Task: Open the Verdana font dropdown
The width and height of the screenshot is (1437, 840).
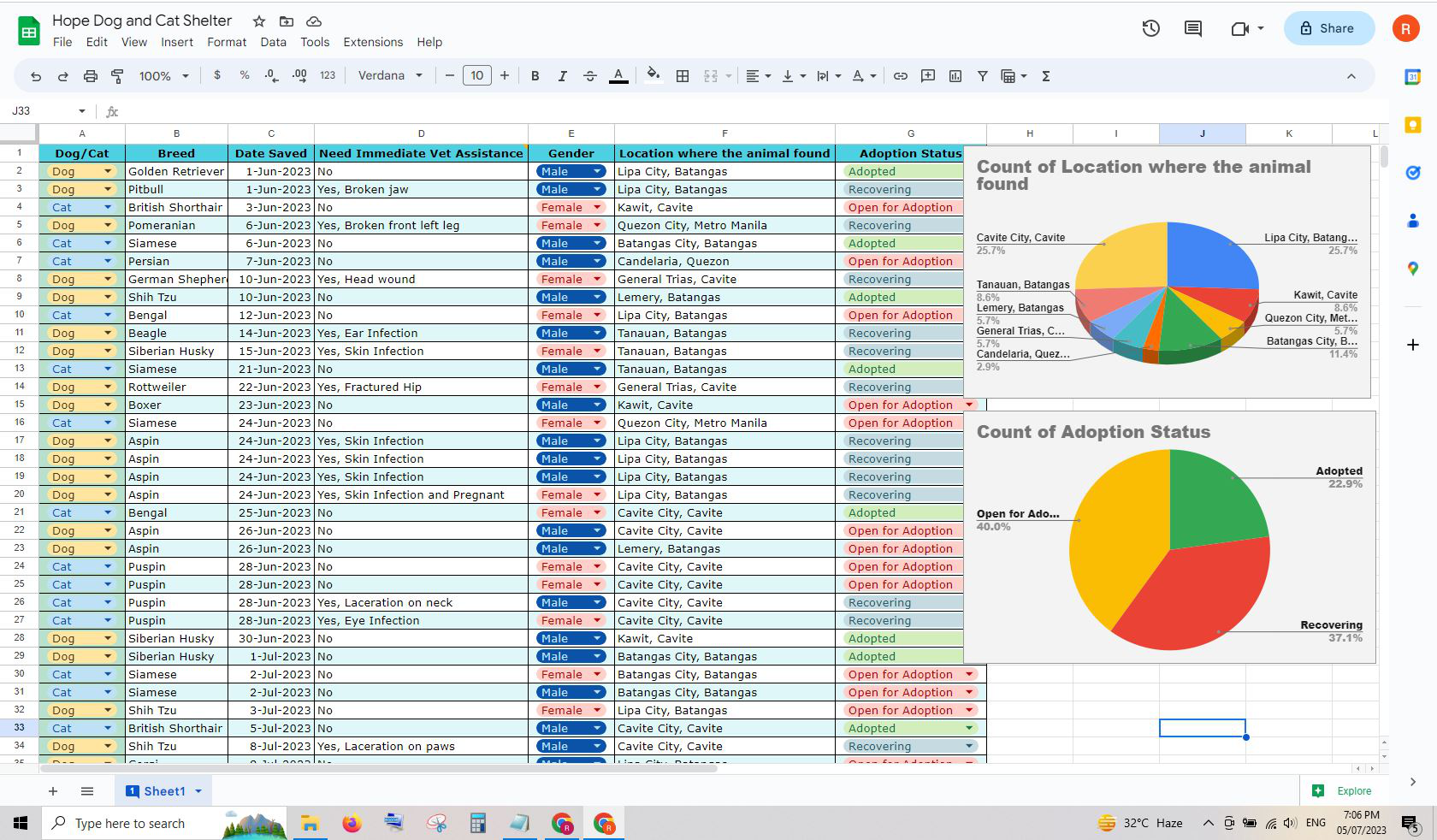Action: pyautogui.click(x=390, y=76)
